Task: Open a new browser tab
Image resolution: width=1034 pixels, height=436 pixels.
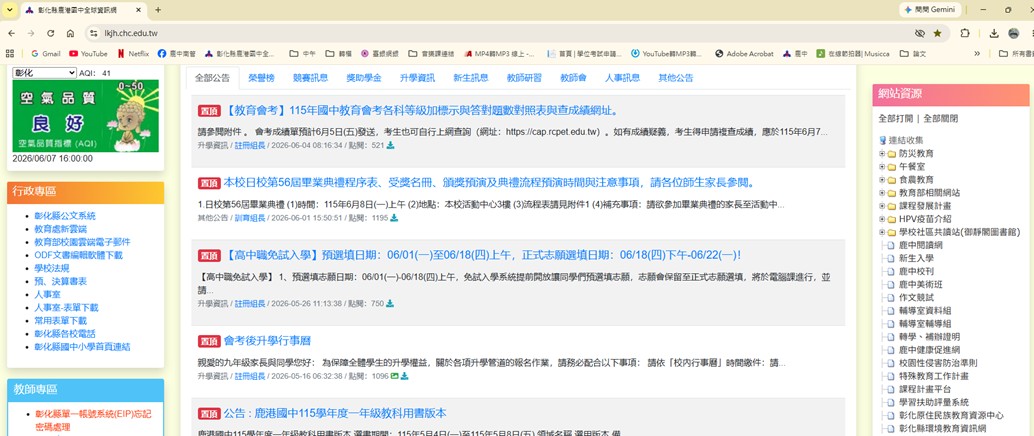Action: point(158,10)
